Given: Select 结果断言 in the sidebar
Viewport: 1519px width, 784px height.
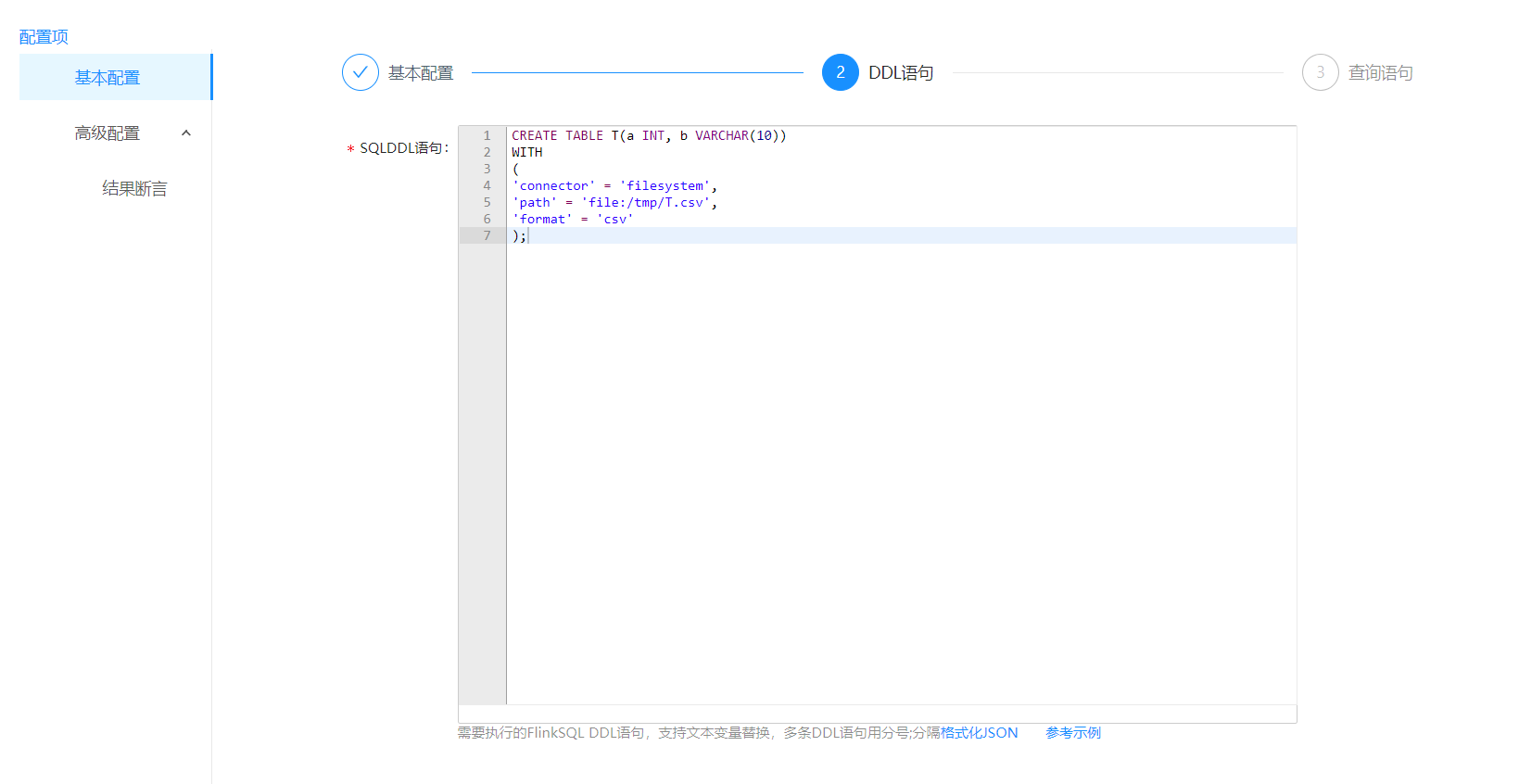Looking at the screenshot, I should tap(134, 189).
